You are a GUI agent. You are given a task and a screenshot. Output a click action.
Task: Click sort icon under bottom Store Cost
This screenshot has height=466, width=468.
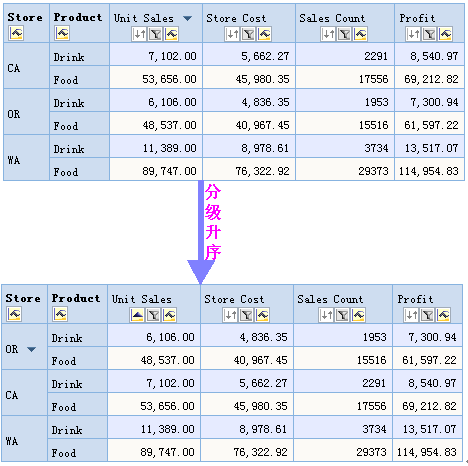point(230,315)
